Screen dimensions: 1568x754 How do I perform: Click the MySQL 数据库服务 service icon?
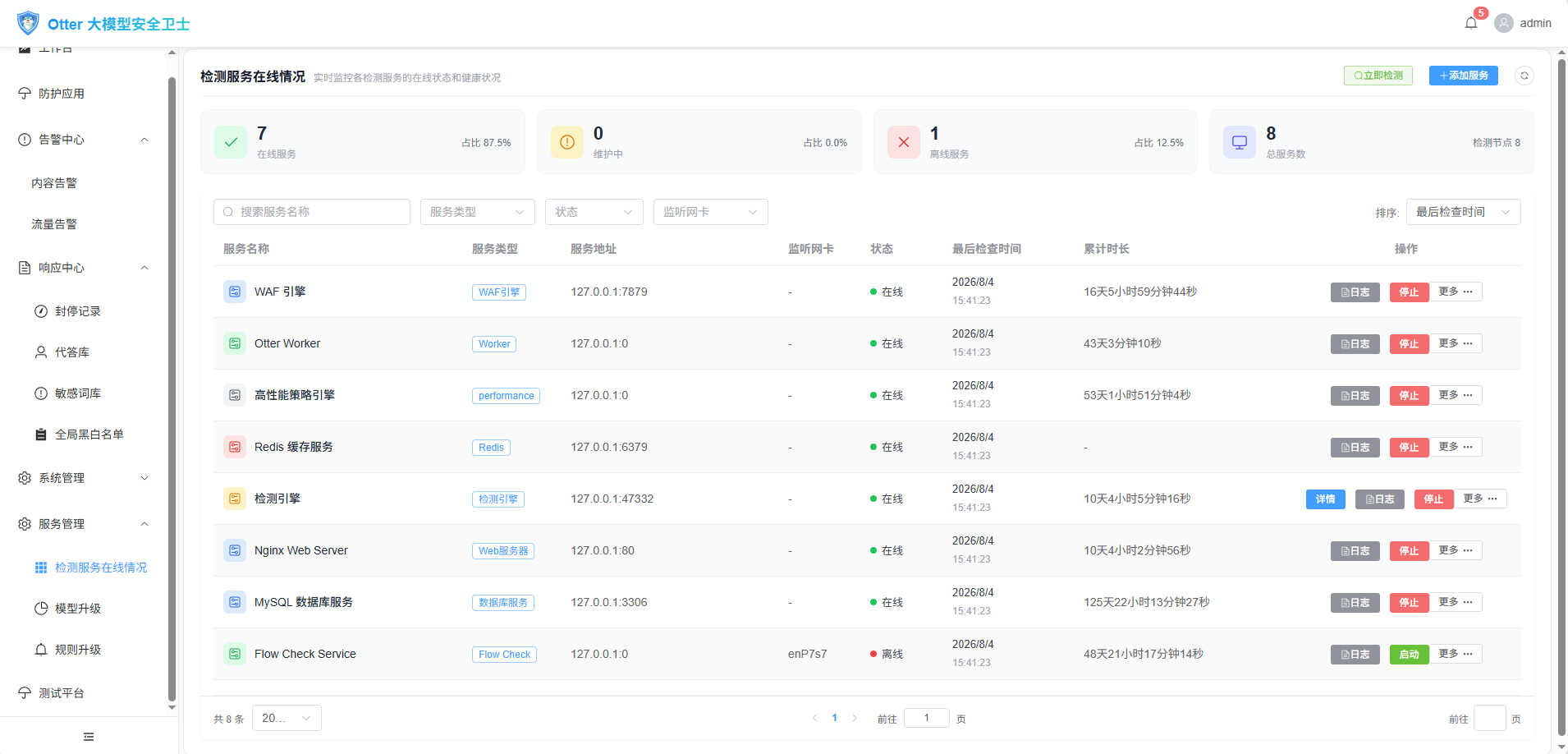235,602
